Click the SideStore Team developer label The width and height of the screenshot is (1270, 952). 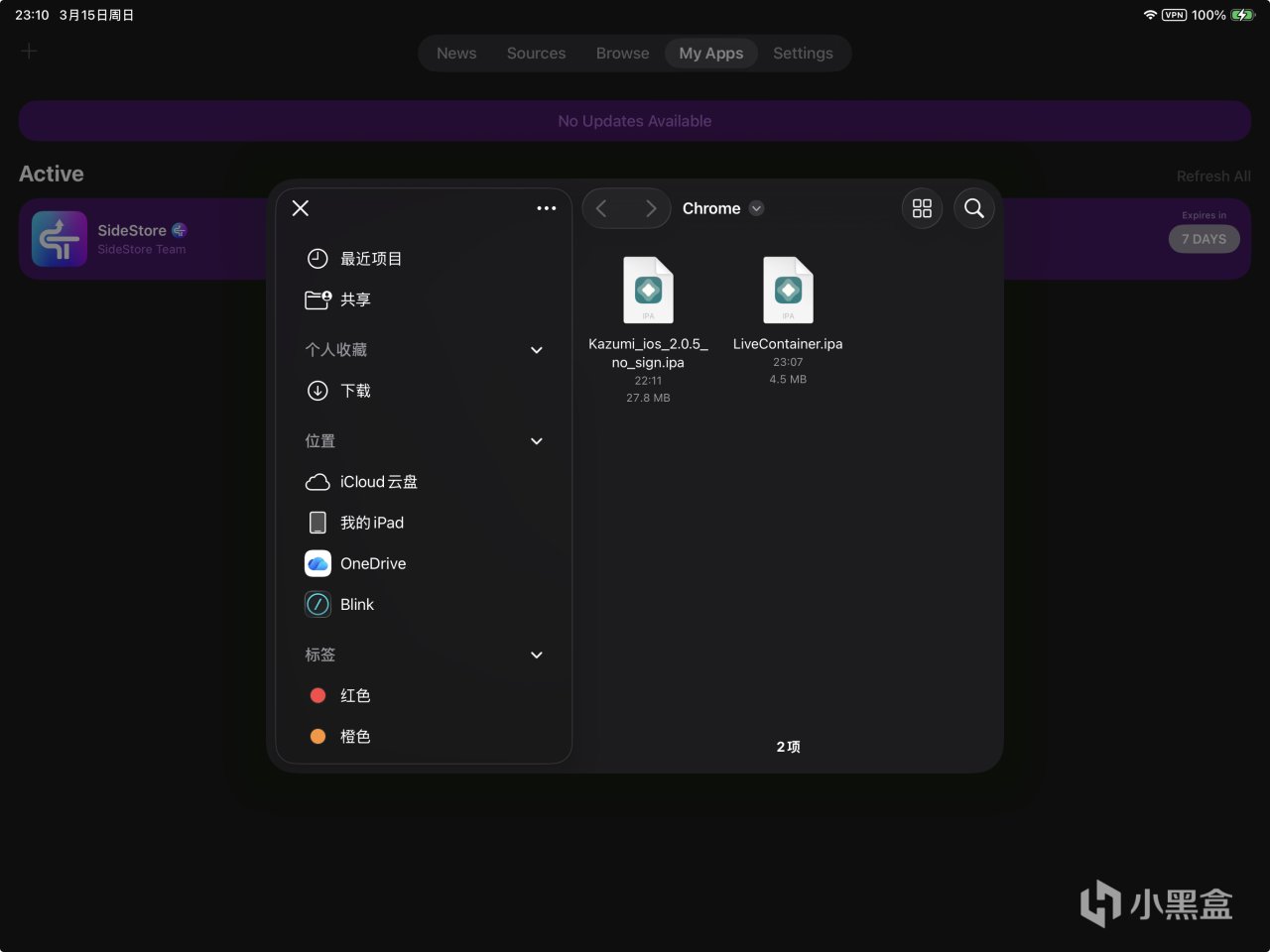click(x=142, y=250)
